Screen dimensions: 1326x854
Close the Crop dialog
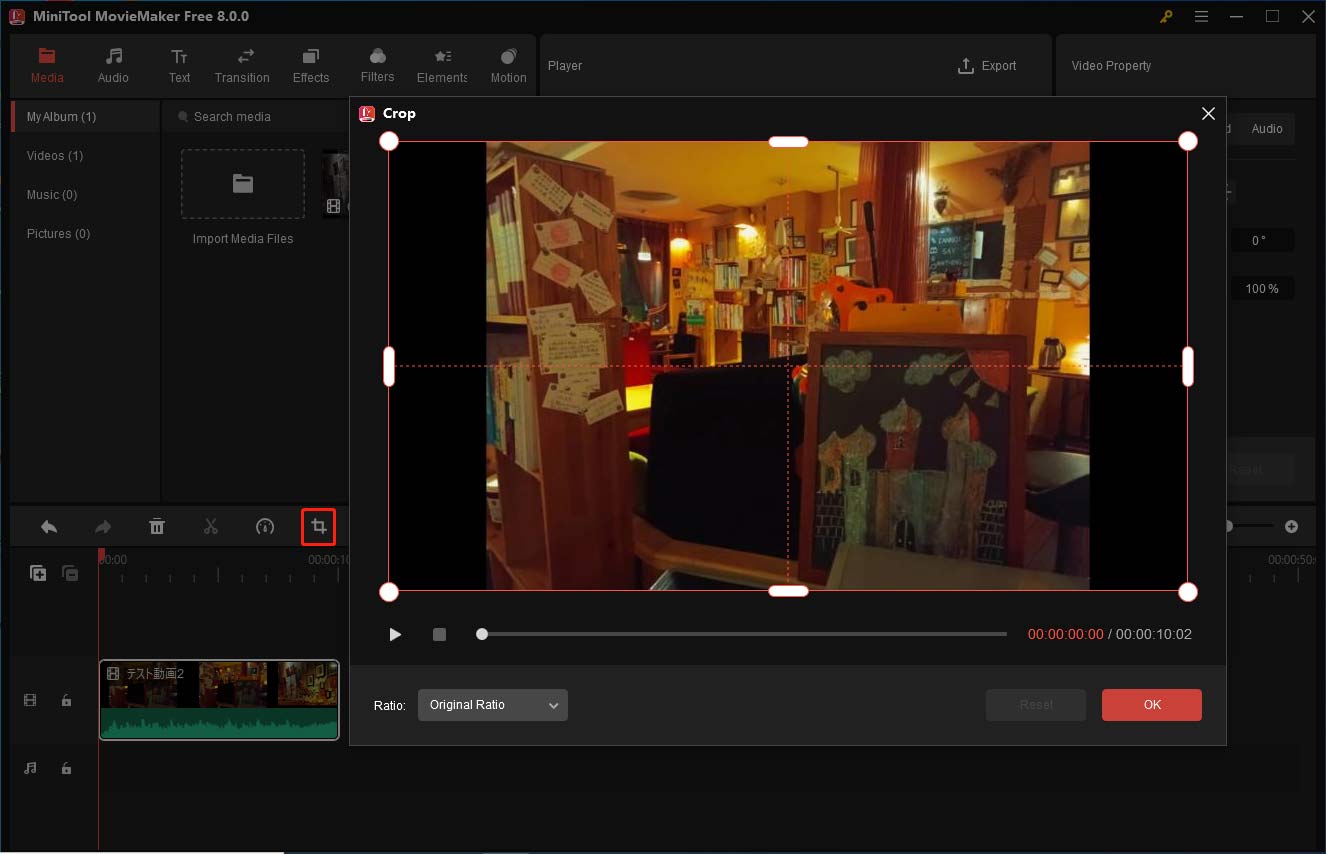[1208, 114]
